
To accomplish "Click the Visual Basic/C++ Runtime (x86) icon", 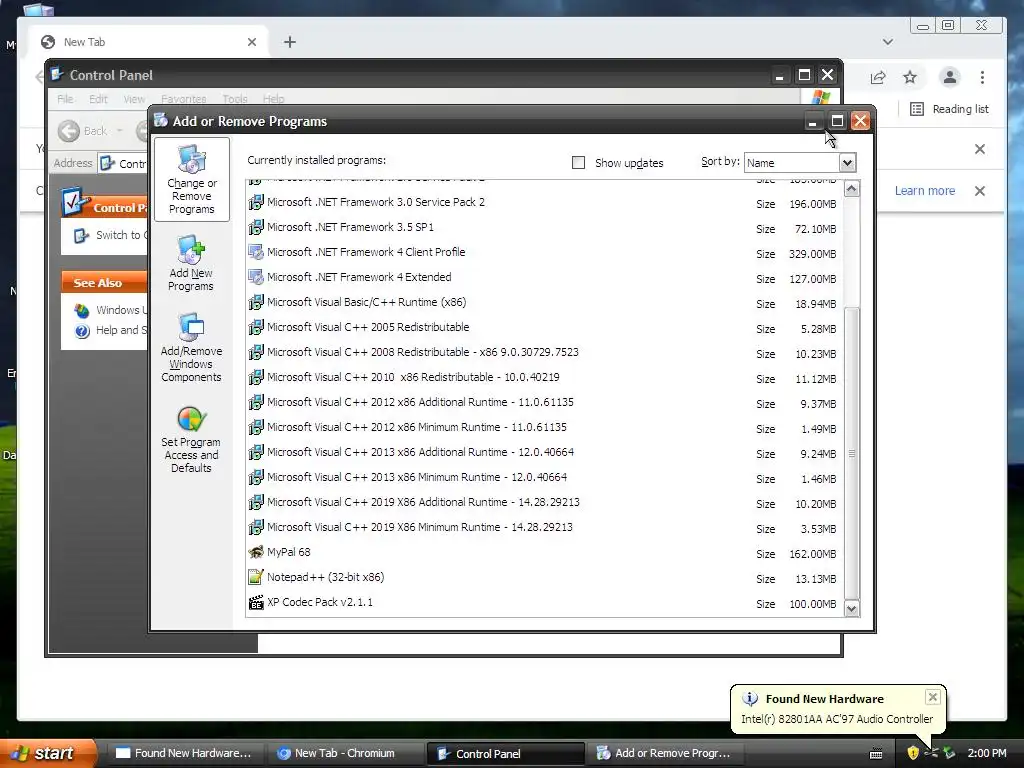I will (256, 302).
